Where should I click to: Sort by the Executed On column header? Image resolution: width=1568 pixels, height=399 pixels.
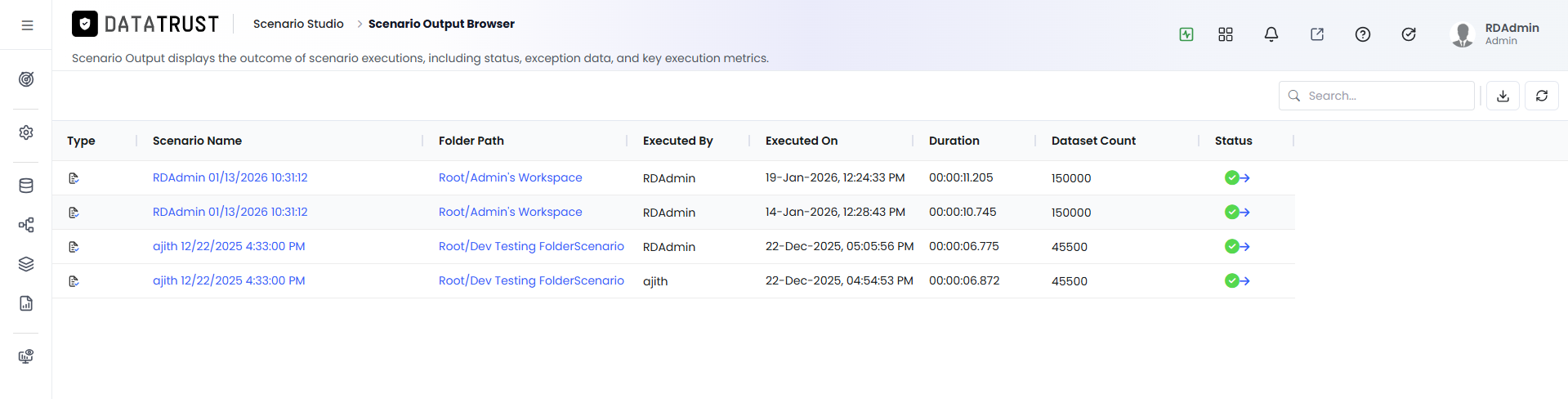(802, 141)
